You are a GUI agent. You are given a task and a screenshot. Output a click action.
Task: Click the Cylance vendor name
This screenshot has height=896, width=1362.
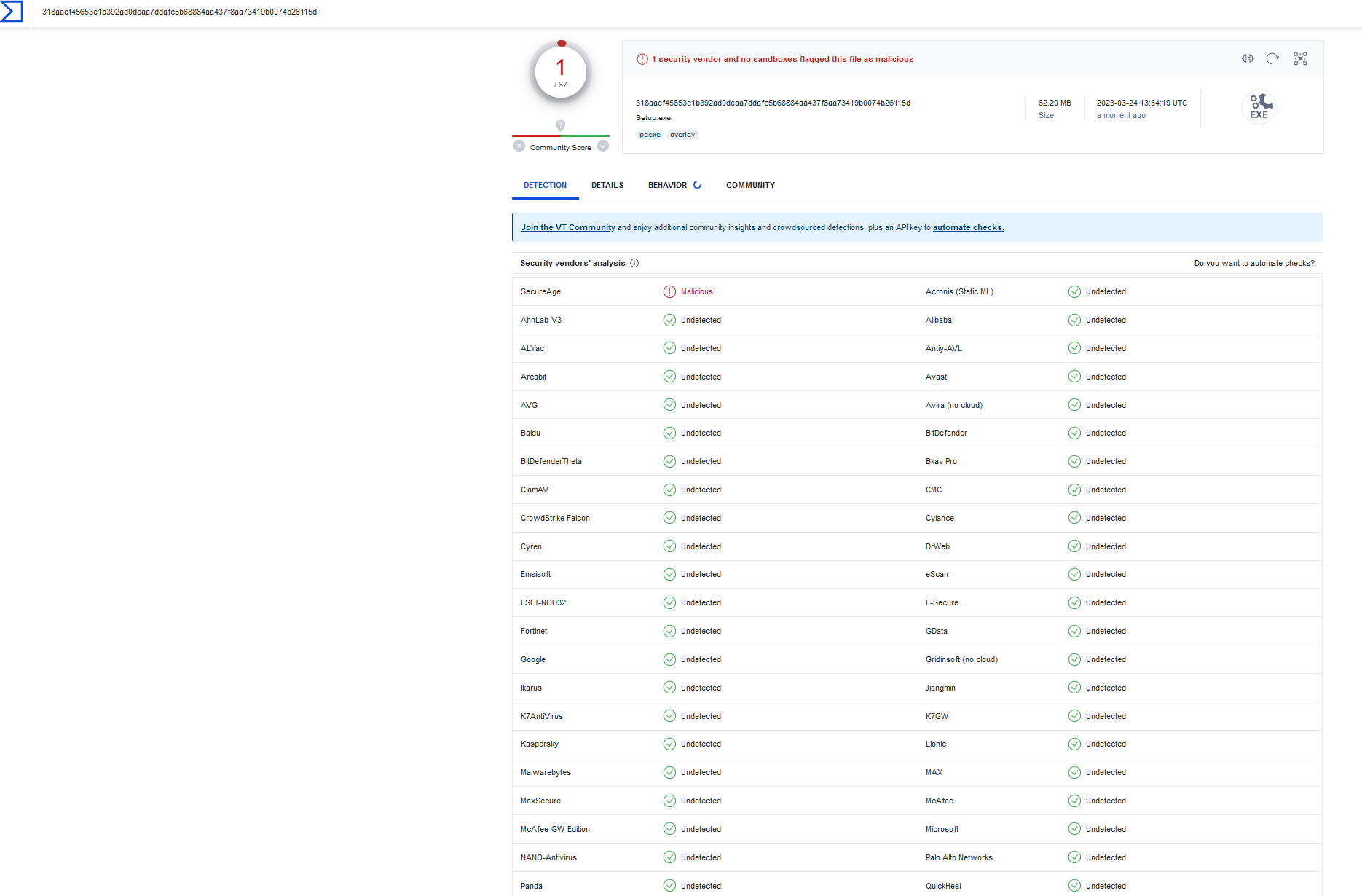[x=940, y=519]
